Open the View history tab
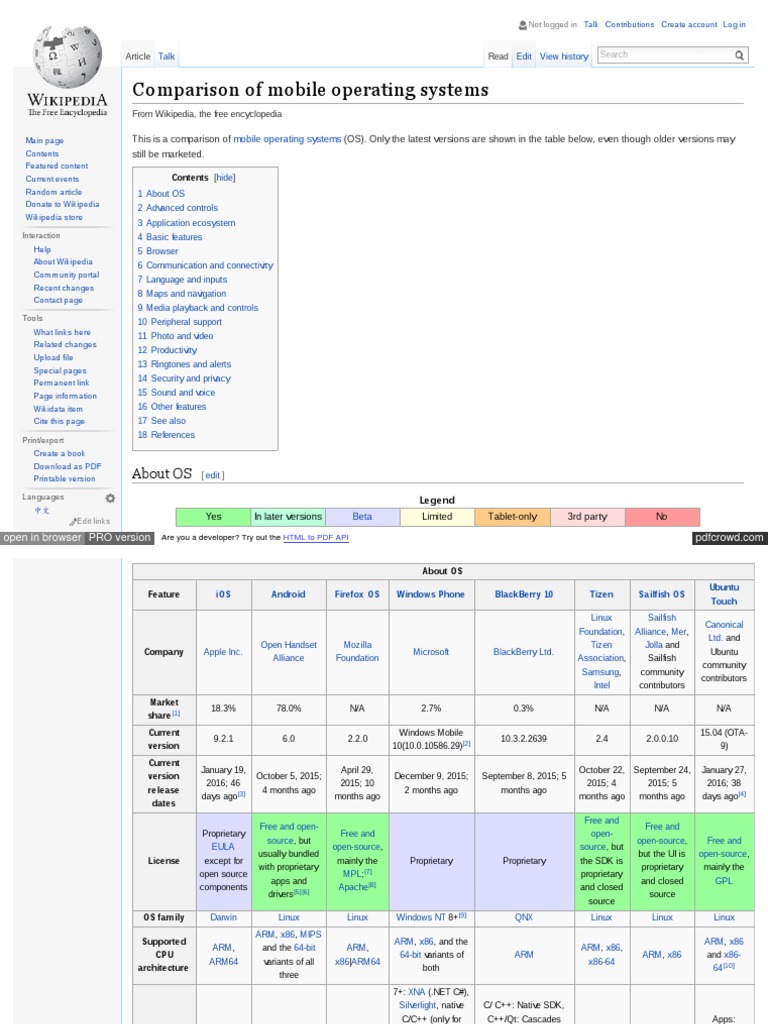The width and height of the screenshot is (768, 1024). [x=564, y=56]
